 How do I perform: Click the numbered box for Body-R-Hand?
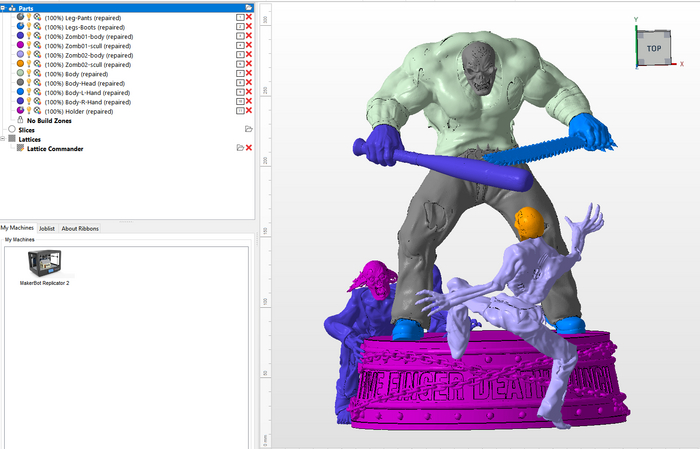pos(240,102)
